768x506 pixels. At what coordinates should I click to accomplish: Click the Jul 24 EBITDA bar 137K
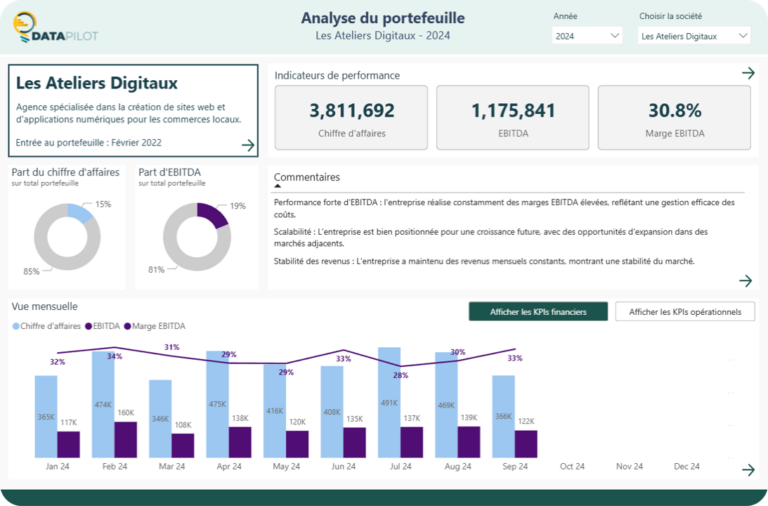(x=412, y=442)
